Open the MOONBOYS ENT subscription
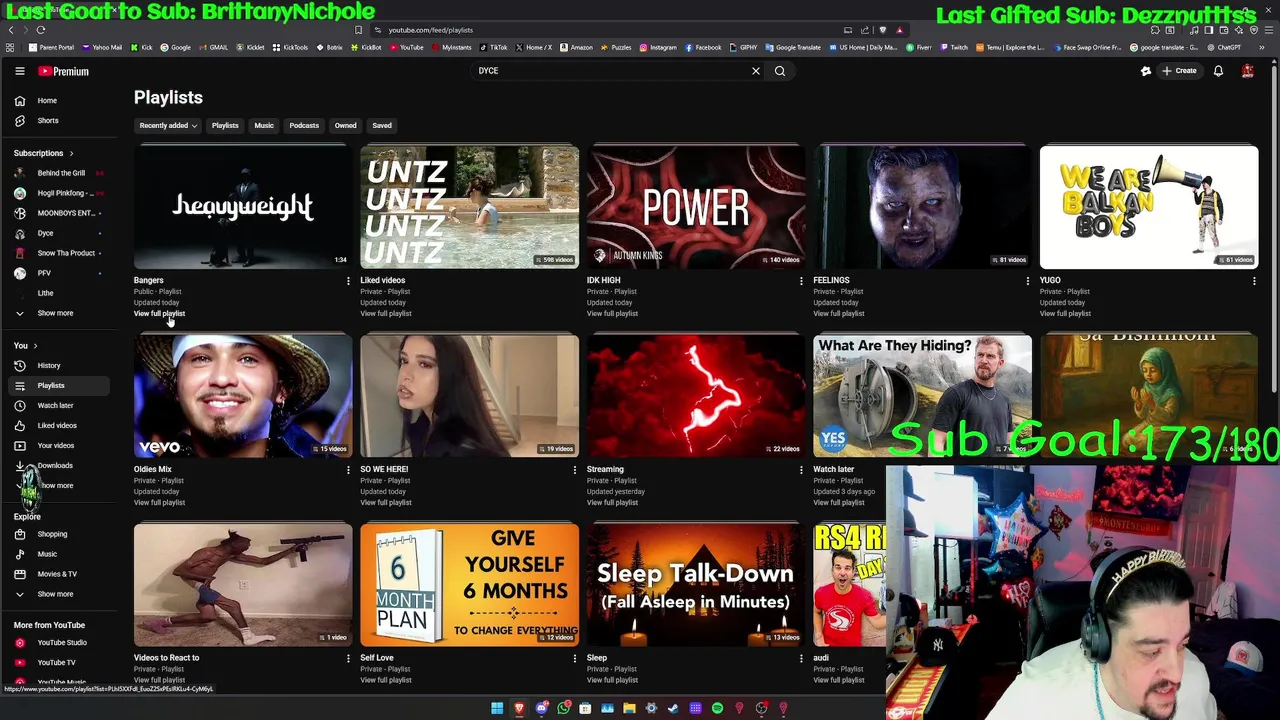The width and height of the screenshot is (1280, 720). coord(66,213)
